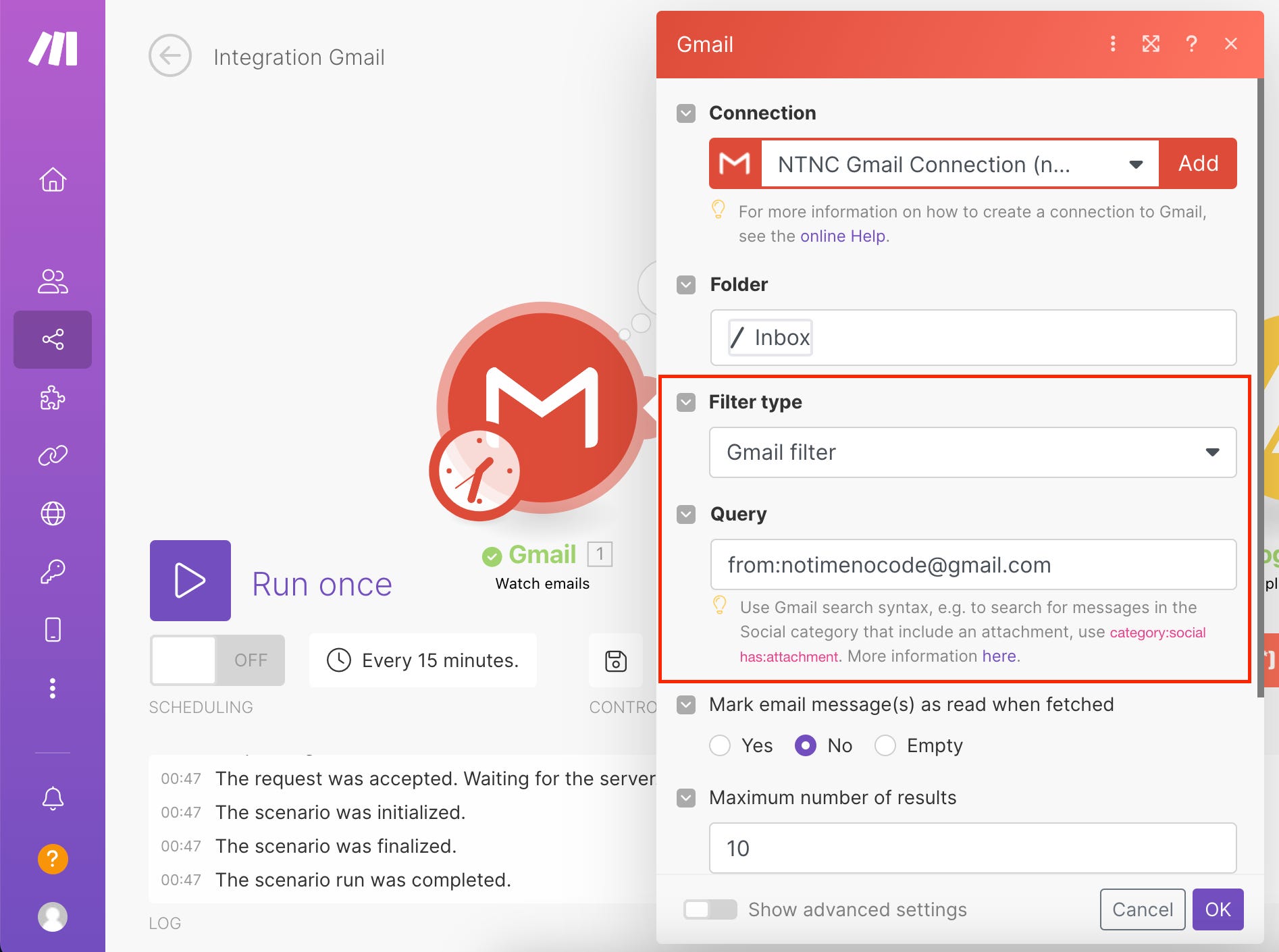Open the NTNC Gmail Connection dropdown
Viewport: 1279px width, 952px height.
tap(1135, 163)
